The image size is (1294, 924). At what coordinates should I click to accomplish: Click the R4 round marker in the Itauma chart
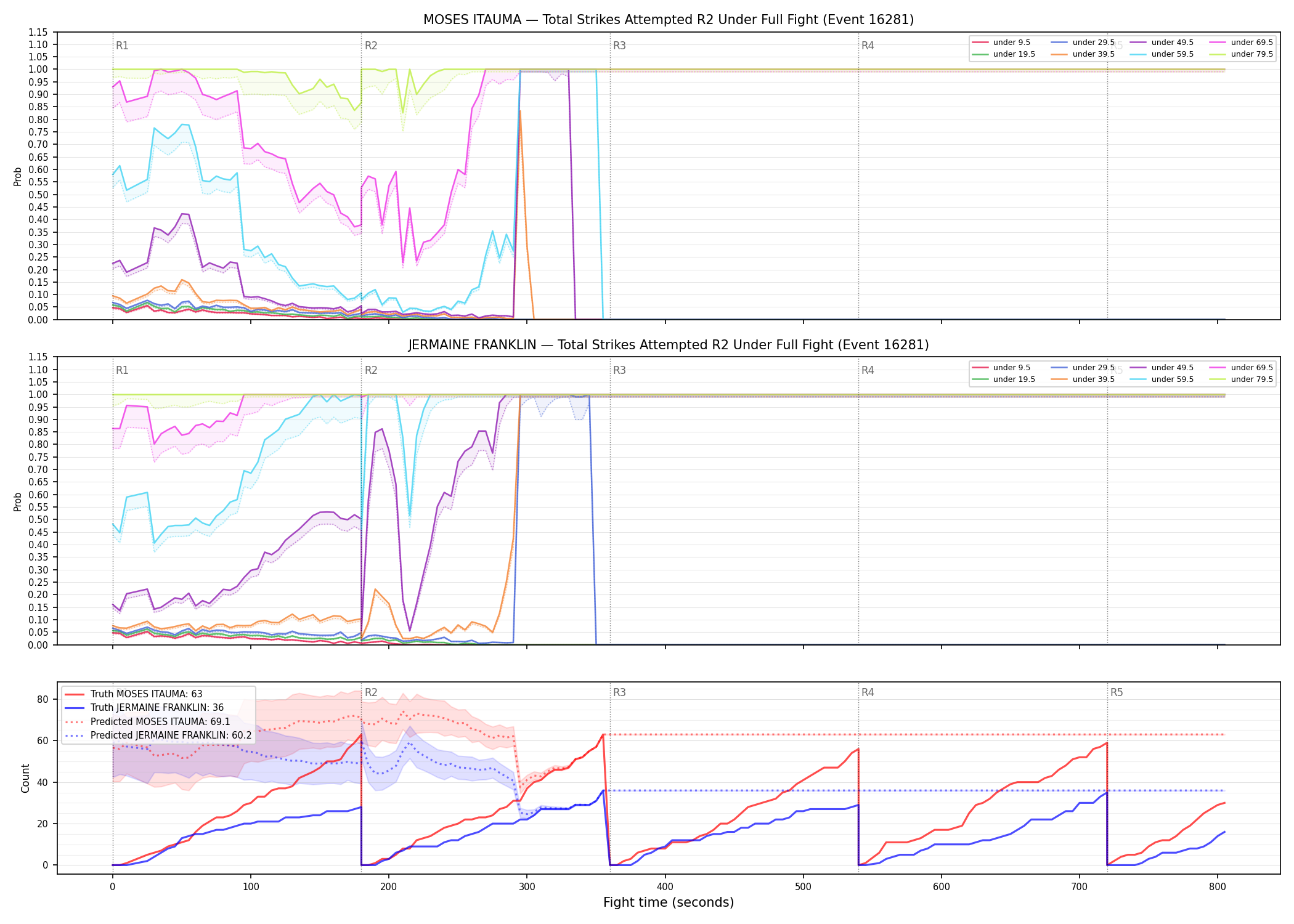[868, 46]
